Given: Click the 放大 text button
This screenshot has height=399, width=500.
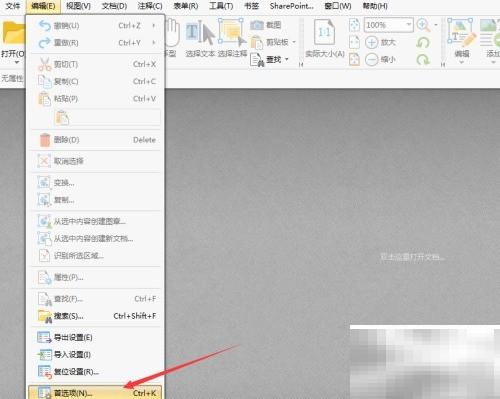Looking at the screenshot, I should click(x=388, y=42).
